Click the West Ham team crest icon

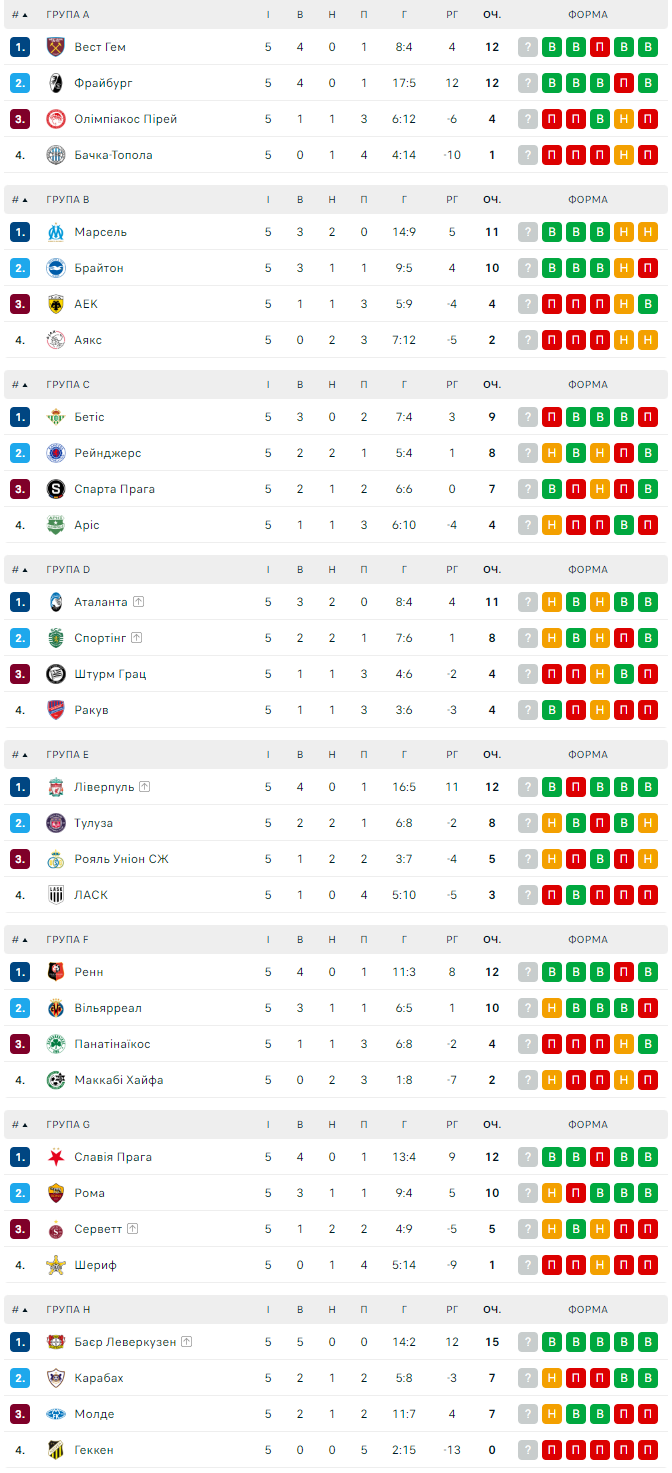coord(56,47)
